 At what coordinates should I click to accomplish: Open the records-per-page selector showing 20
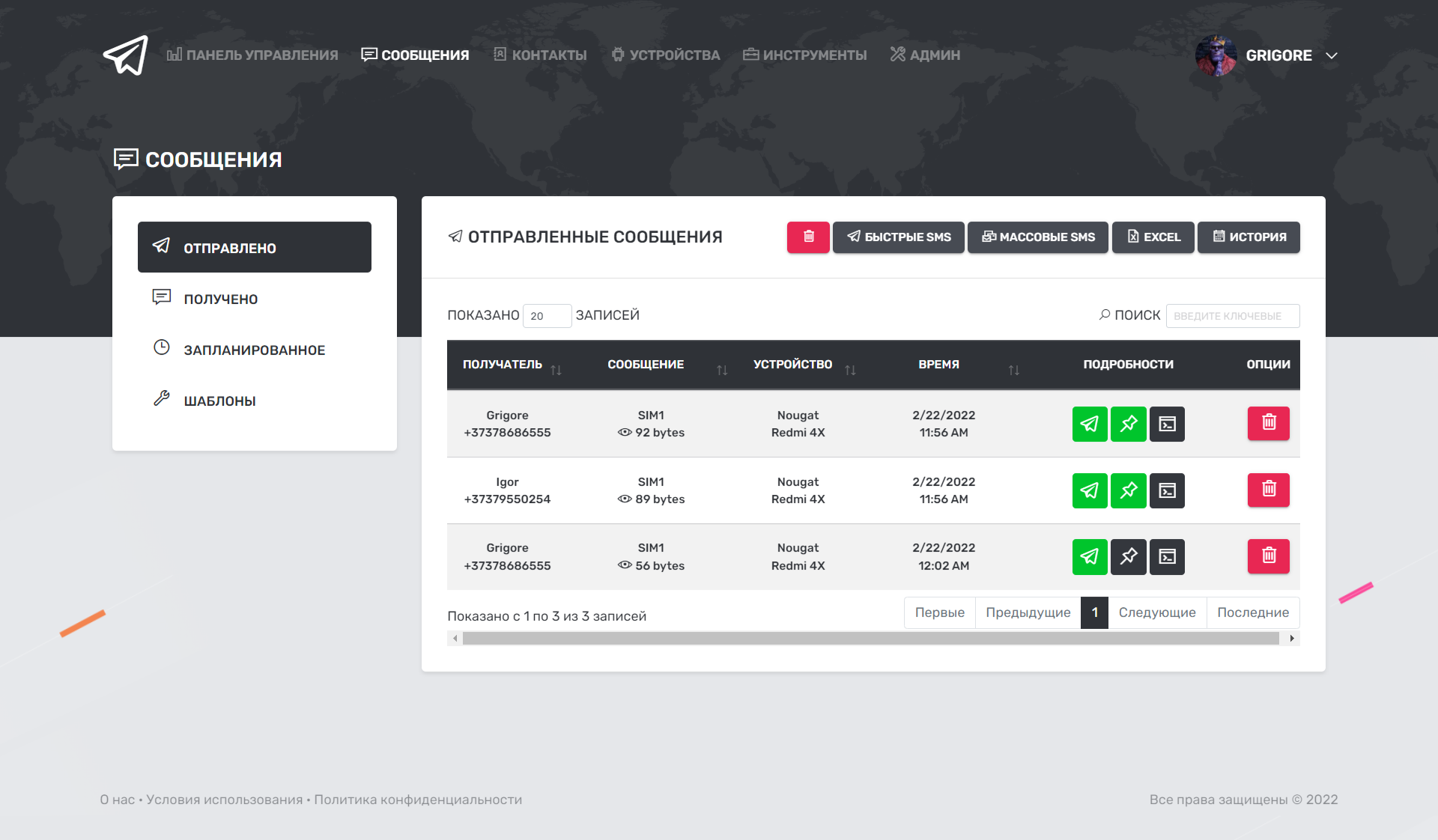pyautogui.click(x=547, y=316)
